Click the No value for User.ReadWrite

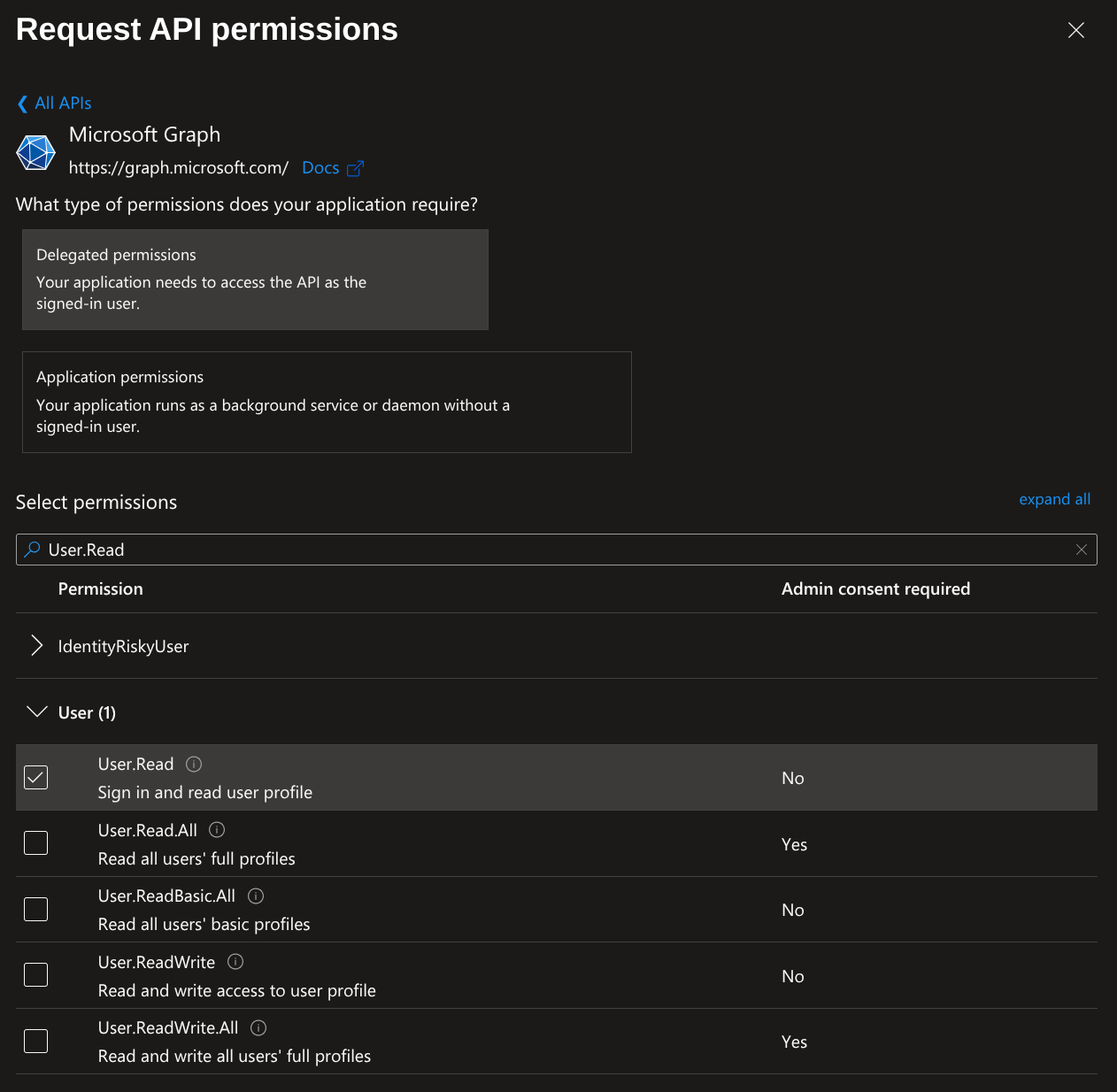[x=792, y=977]
